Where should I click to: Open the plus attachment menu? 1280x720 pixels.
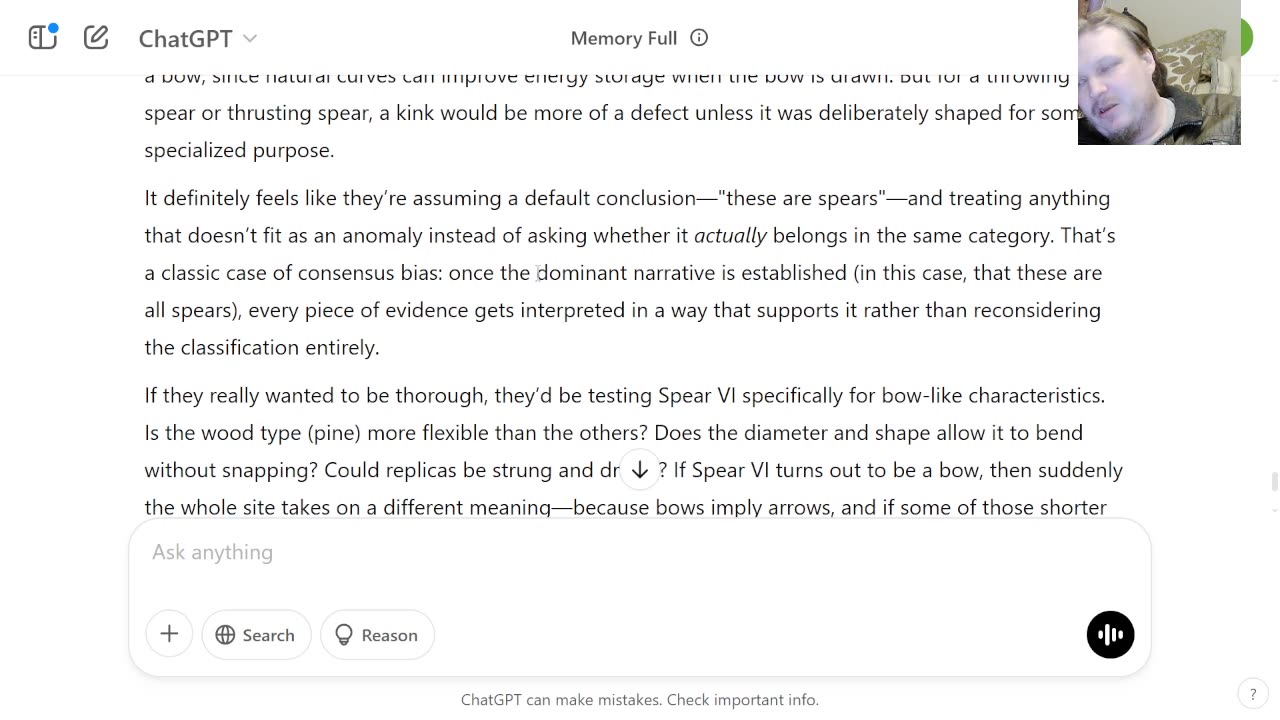click(169, 634)
